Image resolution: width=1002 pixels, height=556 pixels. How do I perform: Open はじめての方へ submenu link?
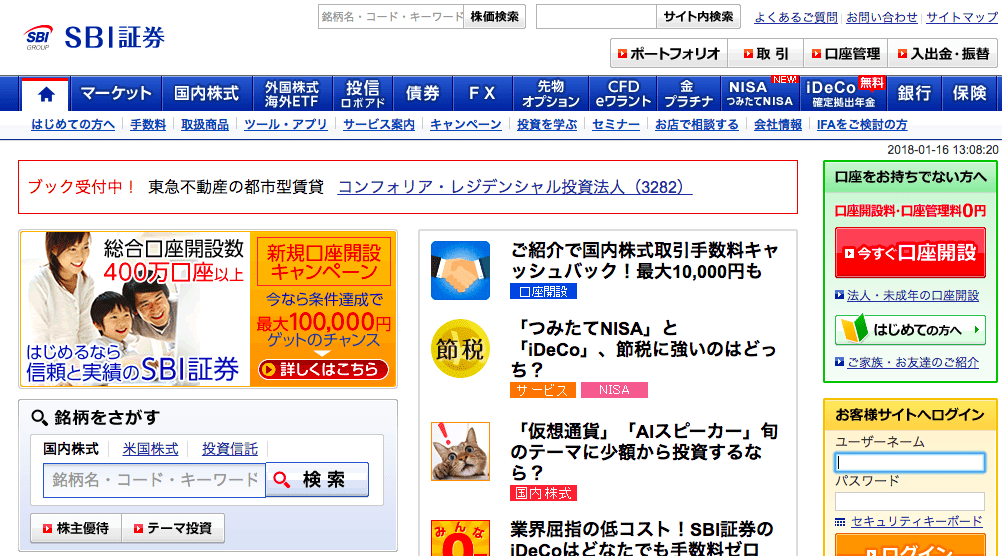click(73, 125)
